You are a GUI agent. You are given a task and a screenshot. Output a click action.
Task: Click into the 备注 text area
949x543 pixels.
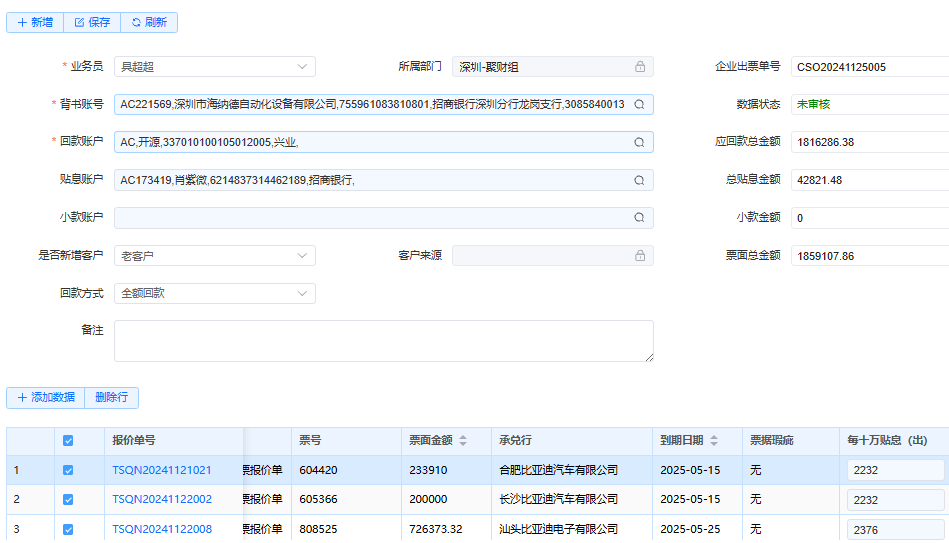(x=383, y=340)
